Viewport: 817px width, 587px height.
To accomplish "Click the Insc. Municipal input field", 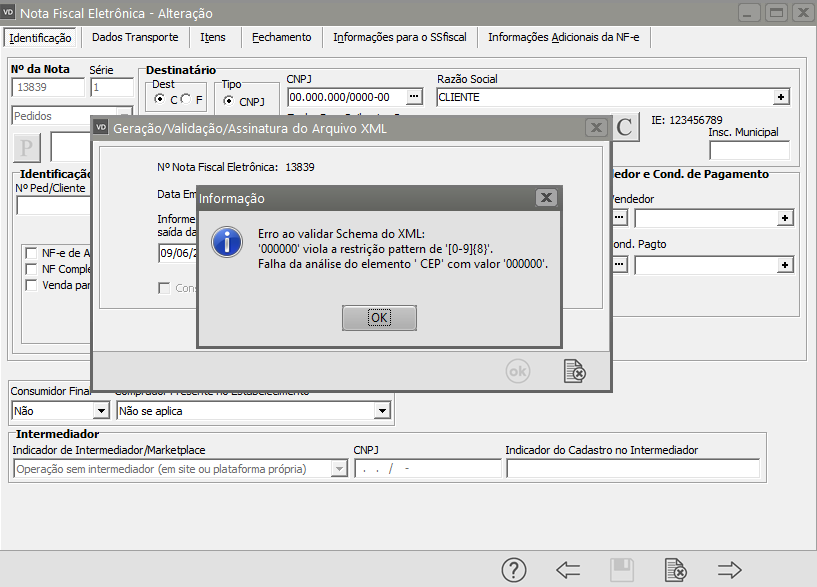I will tap(749, 151).
